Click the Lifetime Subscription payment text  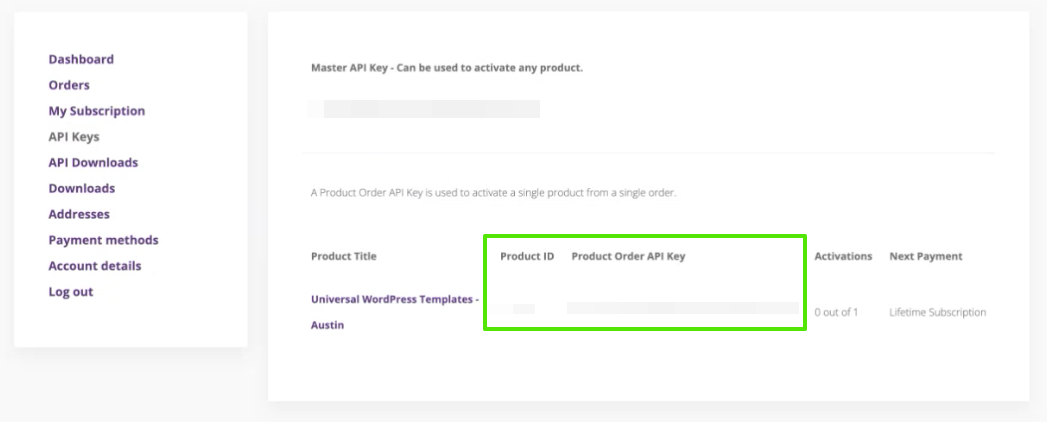(937, 312)
